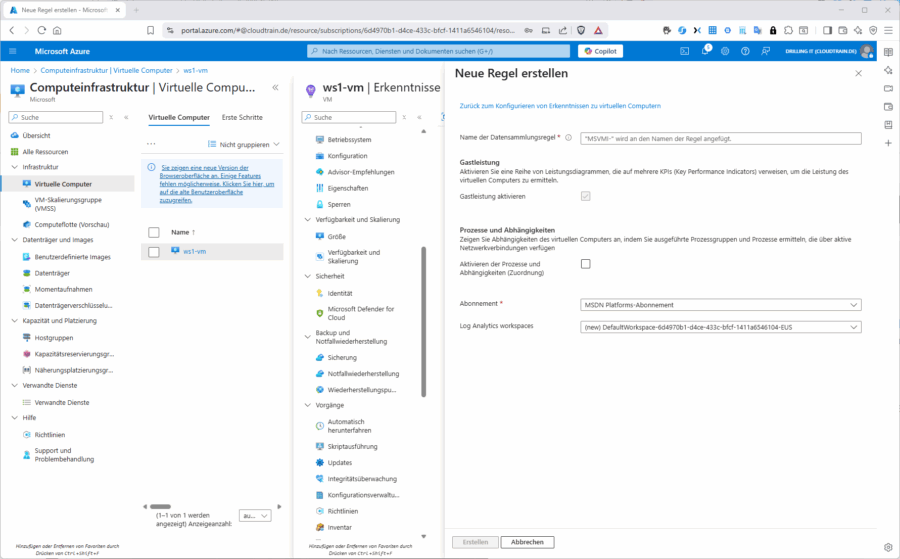
Task: Click the ws1-vm menu vertical scrollbar thumb
Action: [x=424, y=321]
